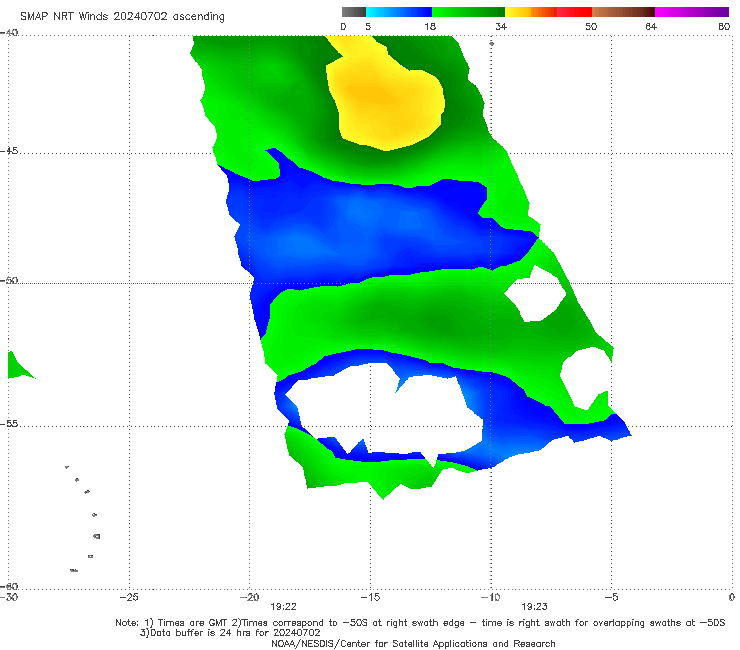Click the cyan-to-blue 5-18 segment of the color bar
The image size is (740, 650).
click(399, 12)
